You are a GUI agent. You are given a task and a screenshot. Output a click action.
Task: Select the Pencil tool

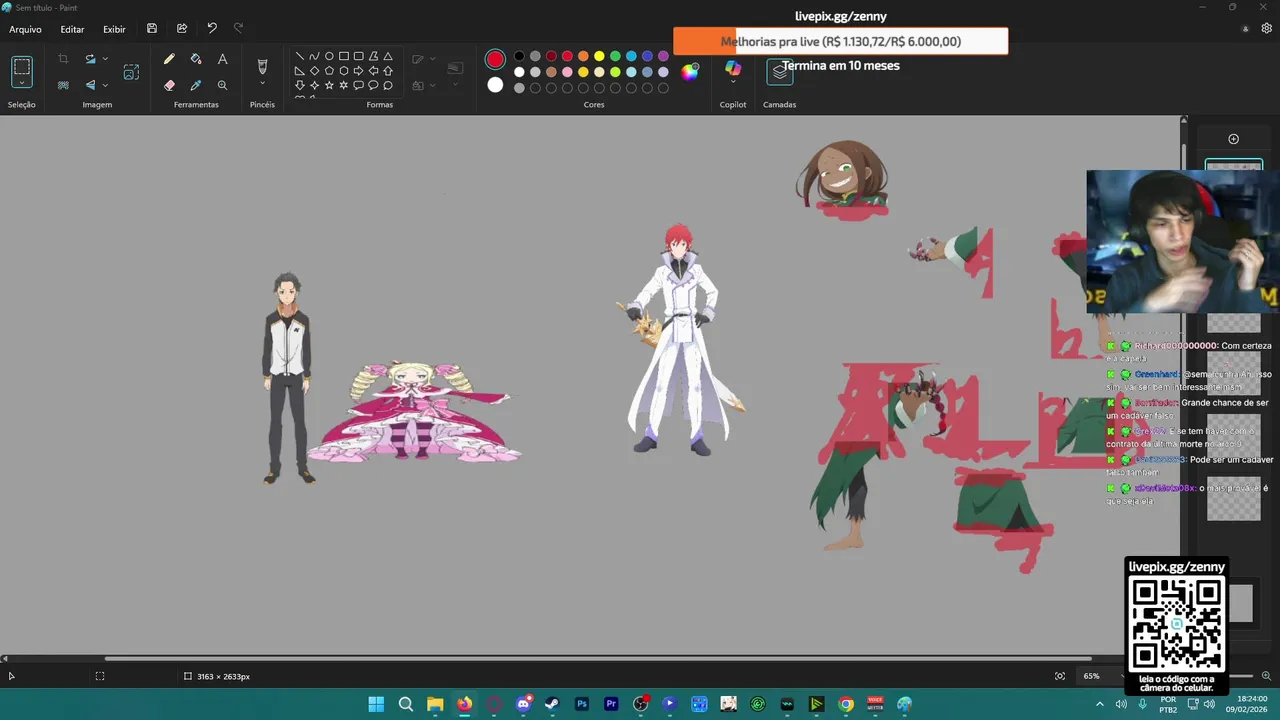169,59
